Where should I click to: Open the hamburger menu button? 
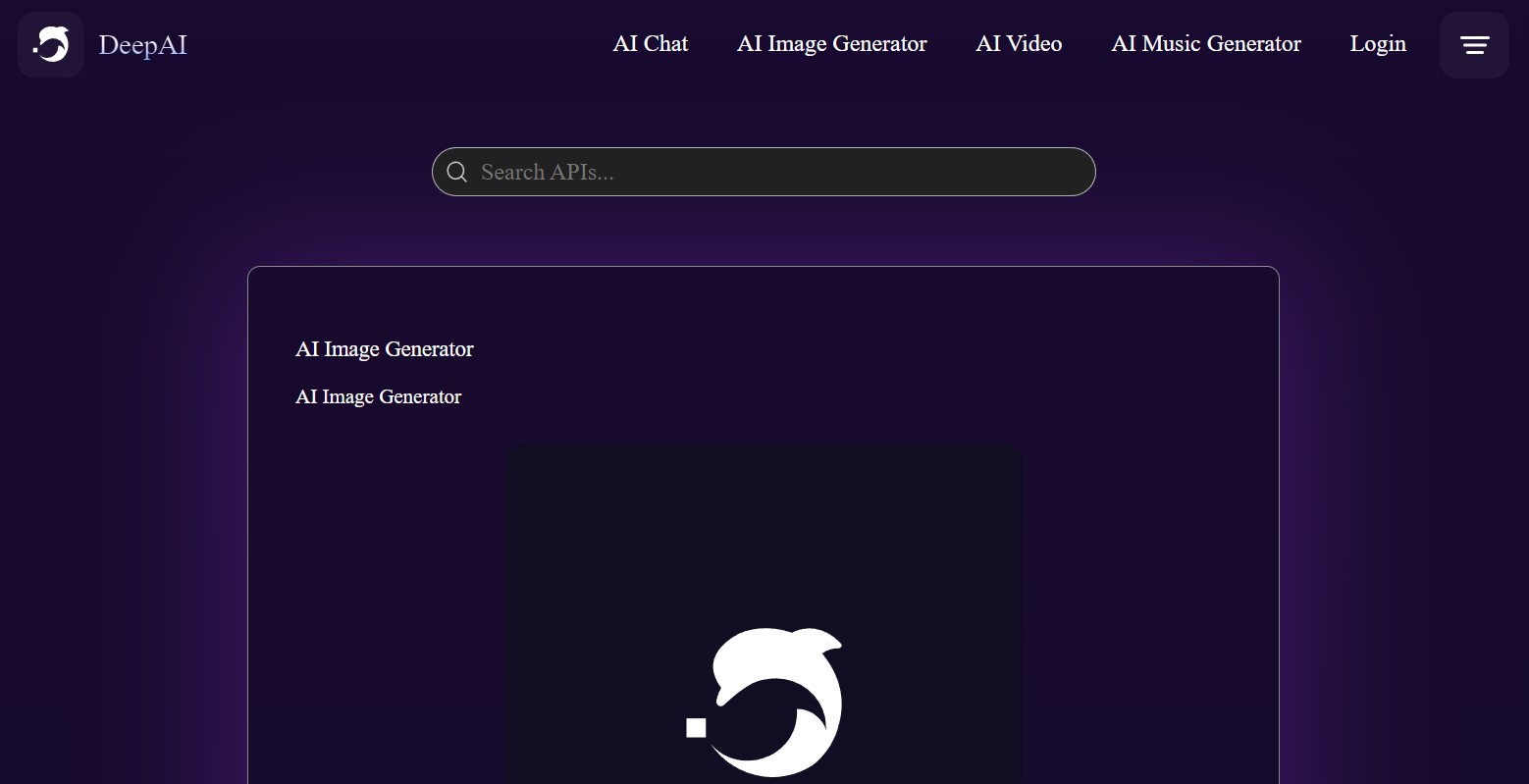[x=1474, y=45]
